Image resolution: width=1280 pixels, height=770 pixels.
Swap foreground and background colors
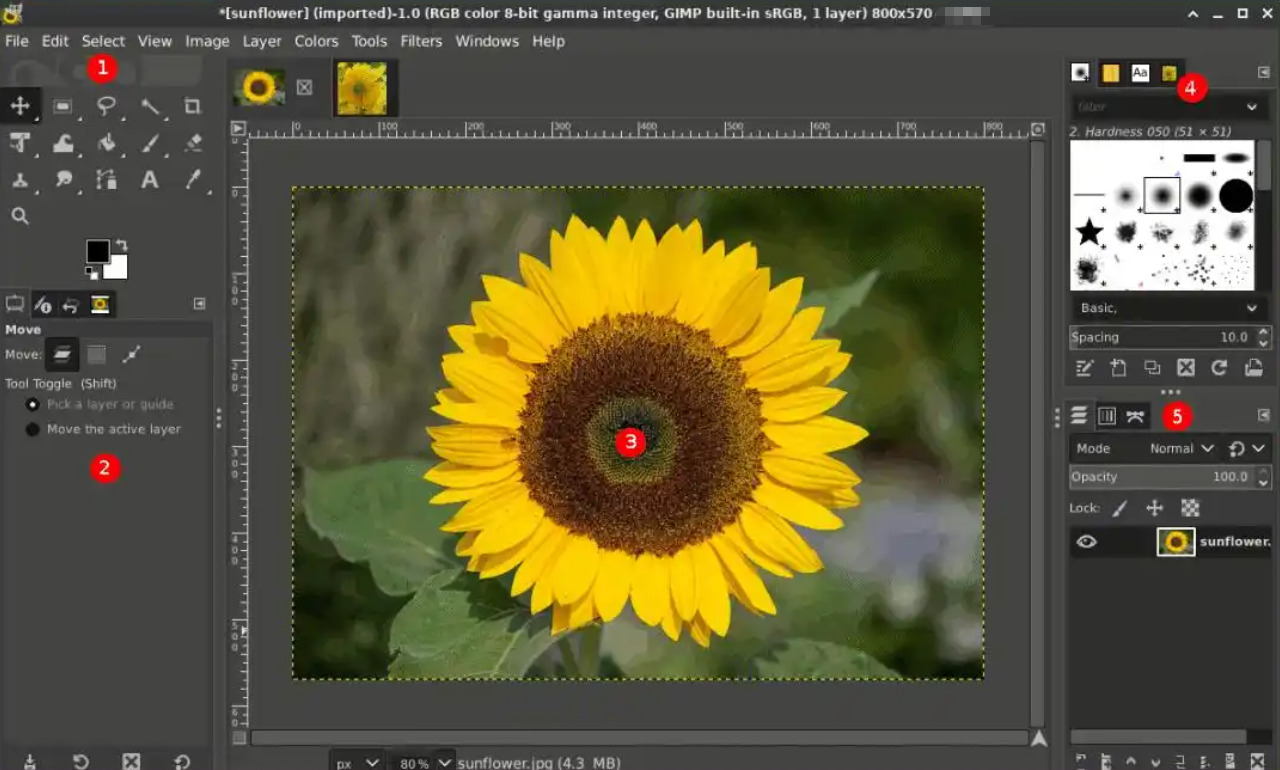point(121,245)
